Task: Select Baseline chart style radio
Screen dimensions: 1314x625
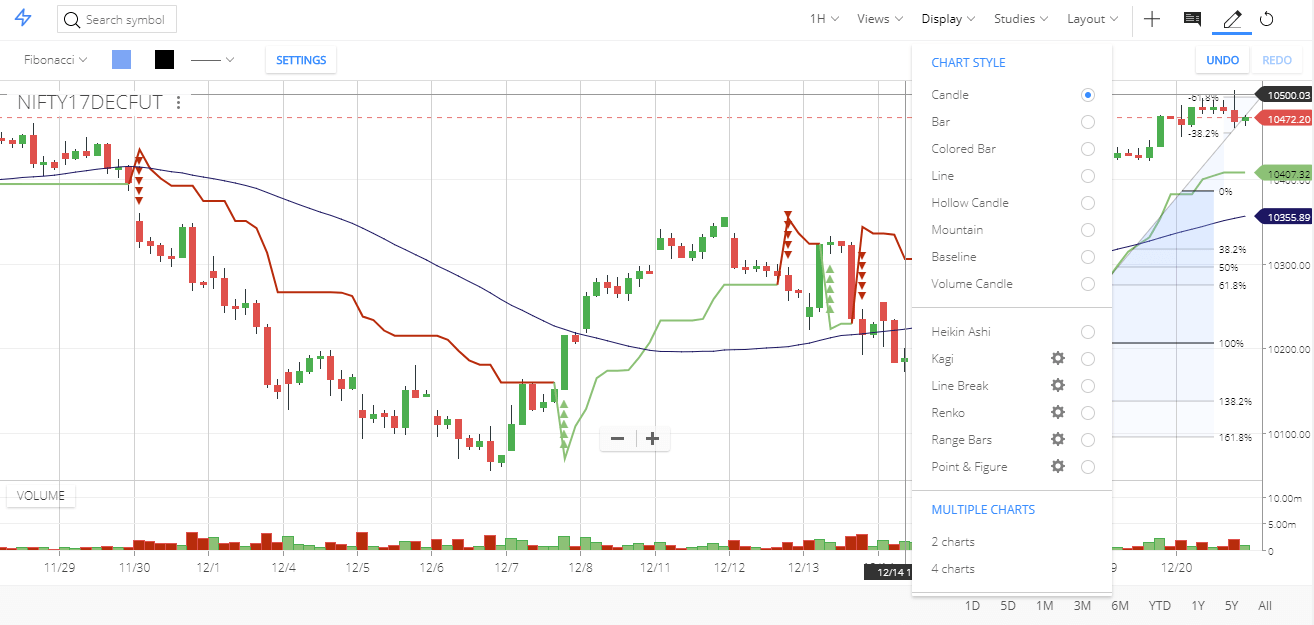Action: [x=1087, y=257]
